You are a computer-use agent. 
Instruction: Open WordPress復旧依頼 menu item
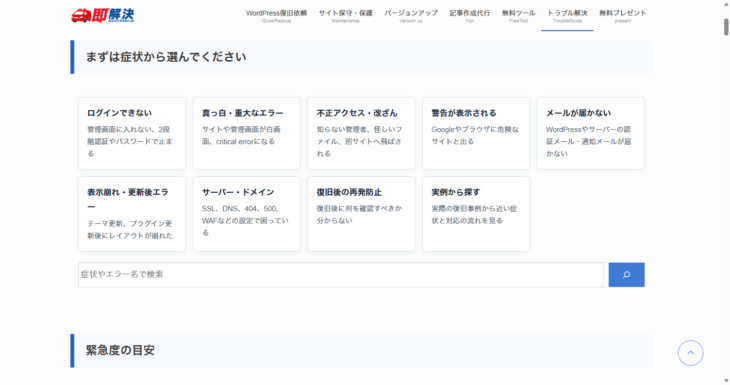[x=276, y=16]
